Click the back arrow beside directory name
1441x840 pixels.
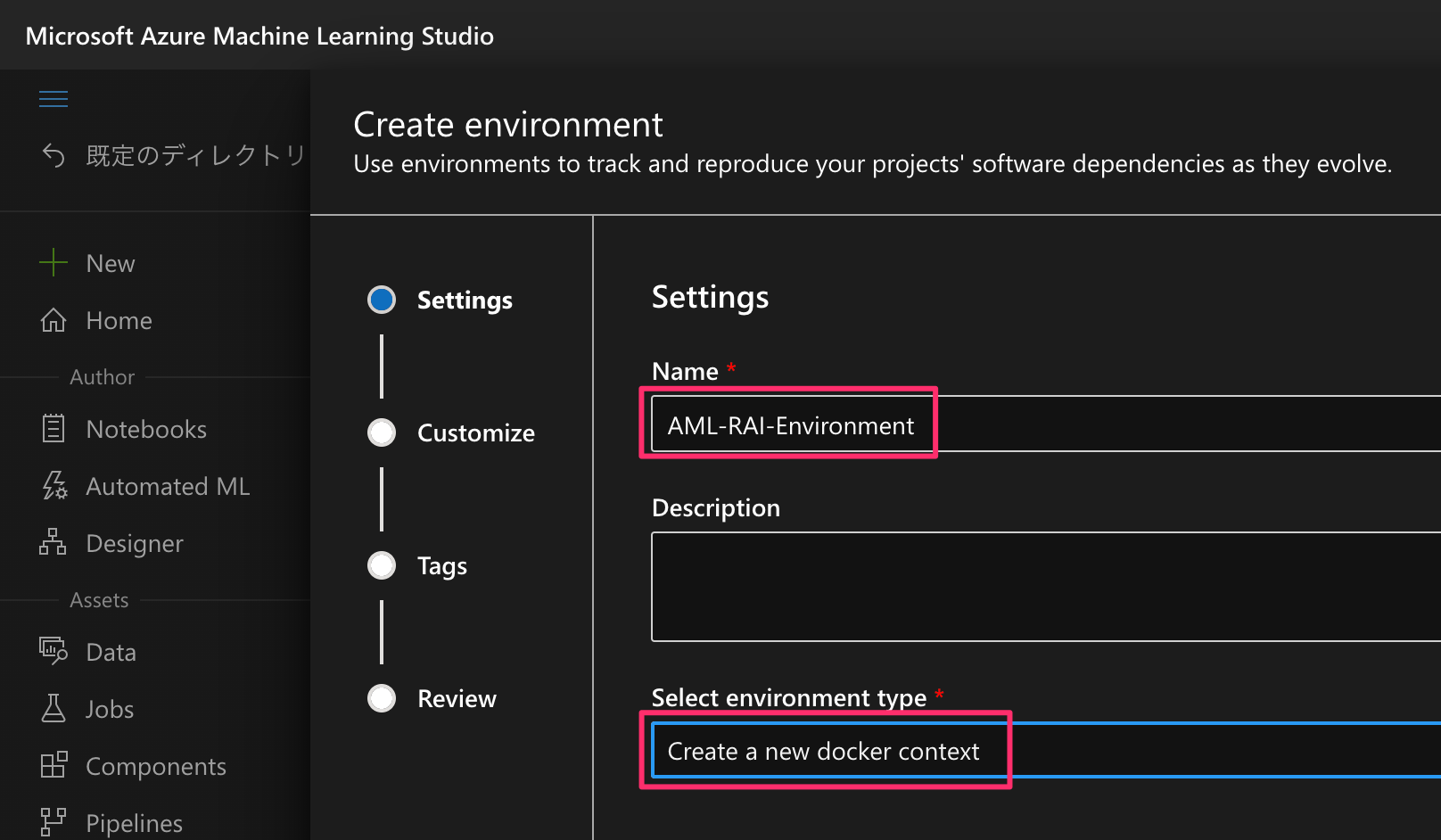[x=54, y=156]
